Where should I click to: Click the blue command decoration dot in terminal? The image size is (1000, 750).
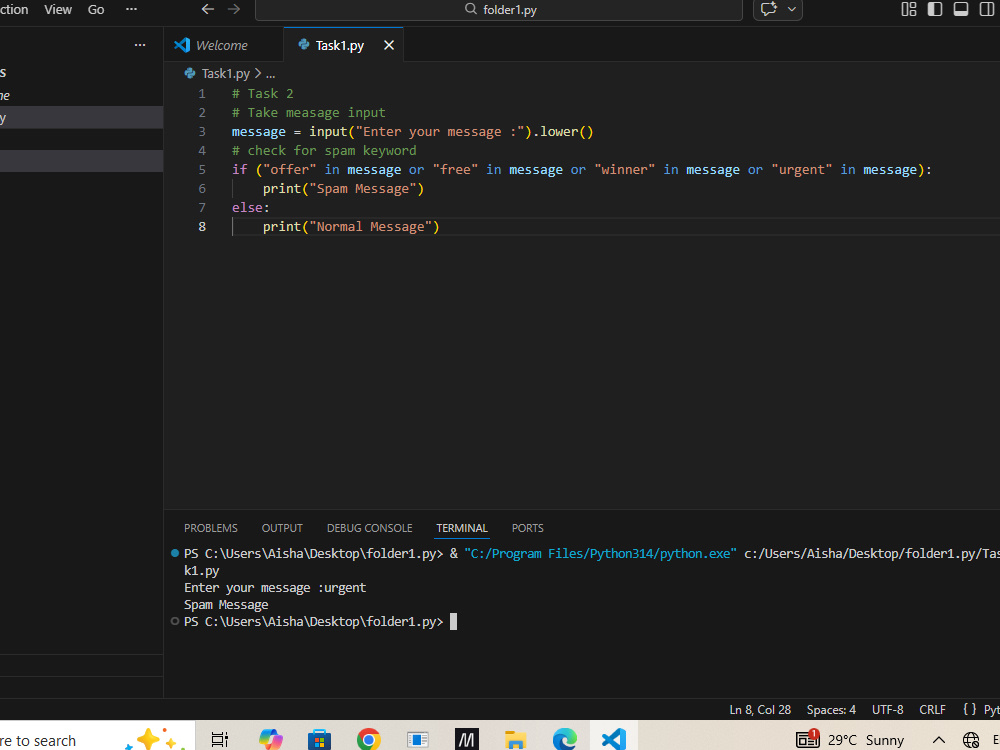[x=174, y=553]
